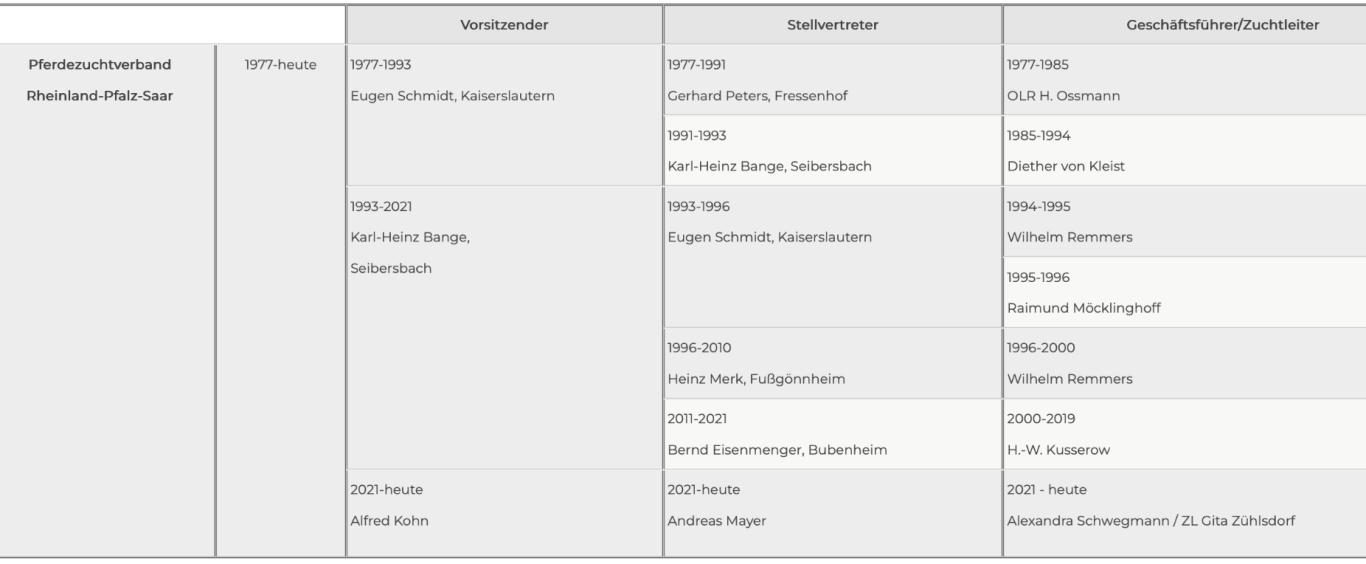This screenshot has width=1366, height=564.
Task: Click Karl-Heinz Bange, Seibersbach under 1991-1993
Action: click(775, 167)
